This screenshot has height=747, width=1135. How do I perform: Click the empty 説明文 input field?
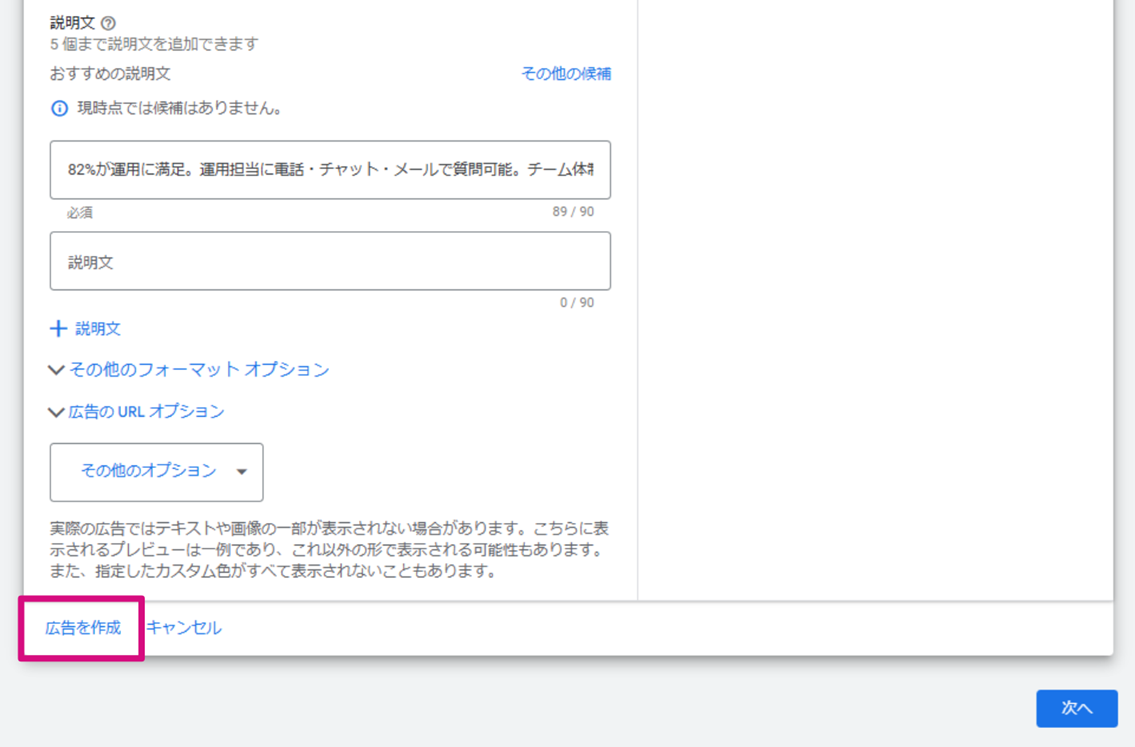click(330, 261)
